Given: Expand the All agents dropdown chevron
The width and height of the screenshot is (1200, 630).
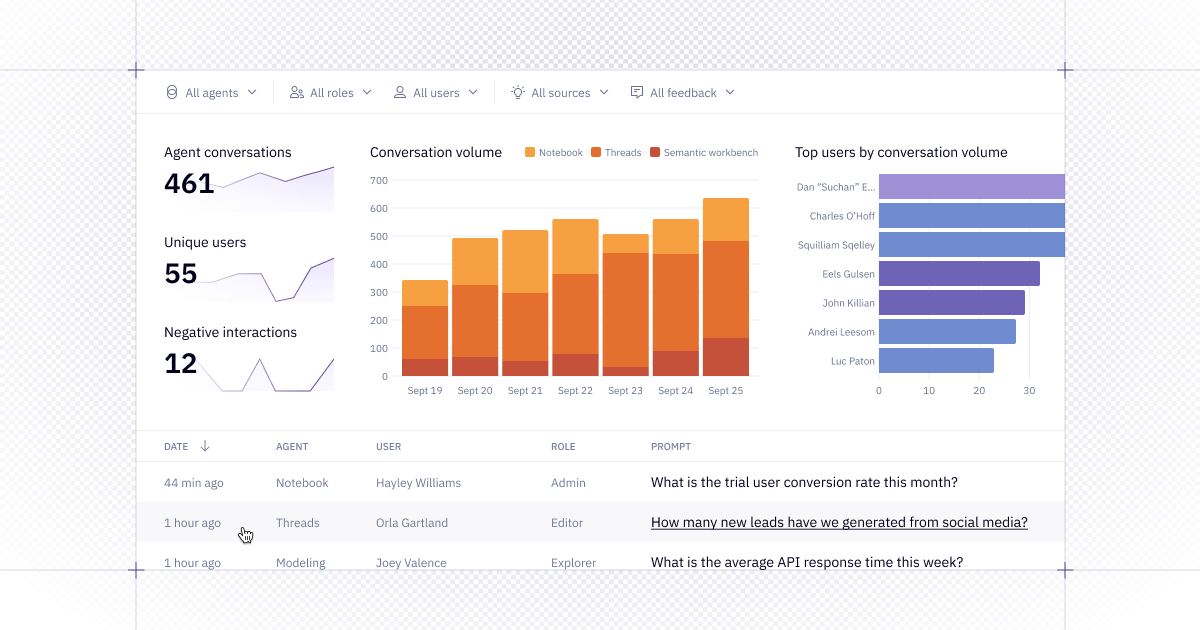Looking at the screenshot, I should 252,92.
